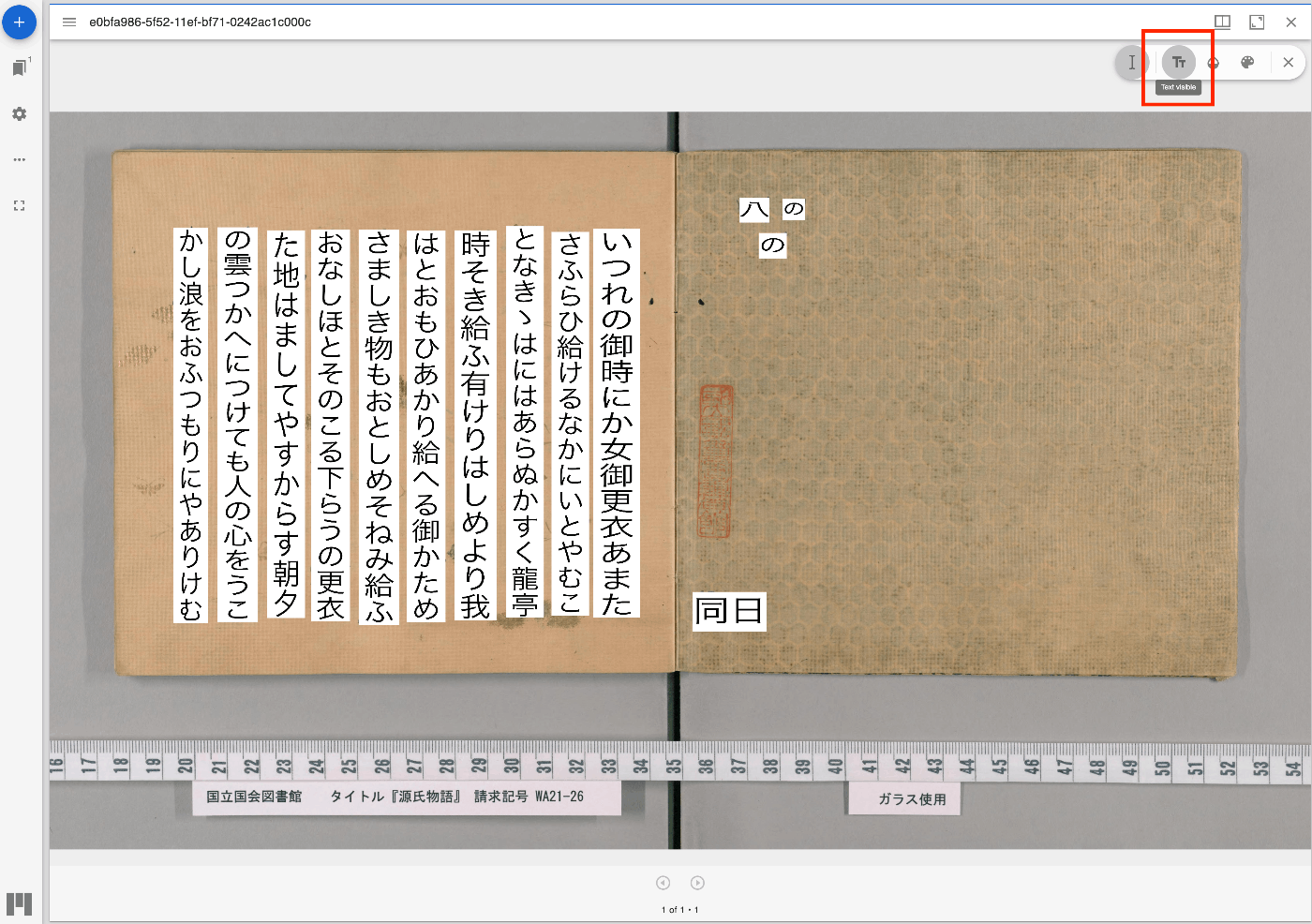Click the text line starting おなしほとその
Viewport: 1312px width, 924px height.
click(x=331, y=425)
